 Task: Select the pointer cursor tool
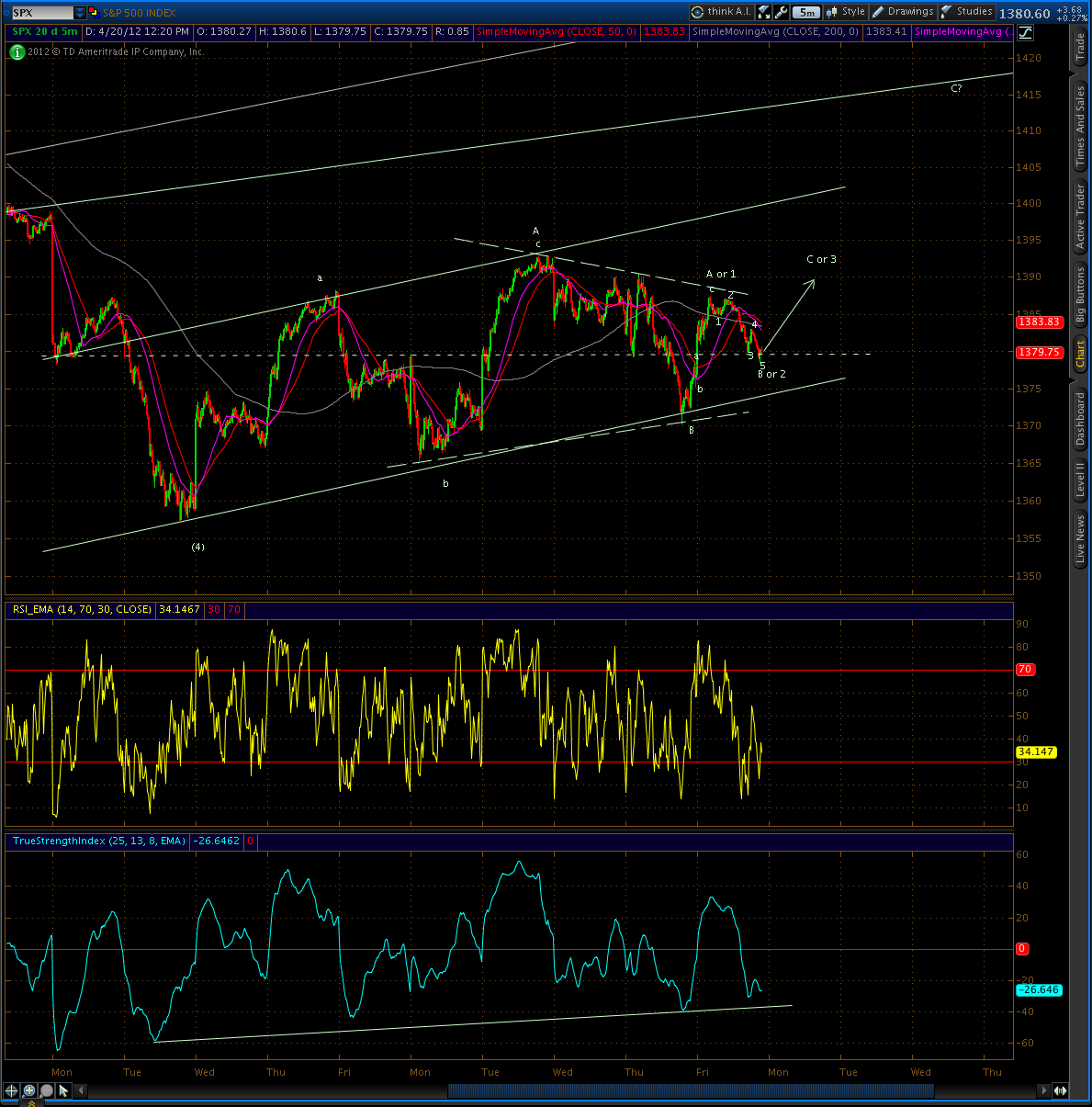point(63,1090)
